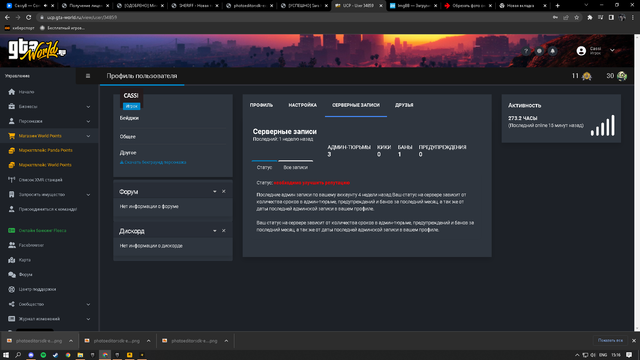
Task: Open the first photoeditorsdk download item menu
Action: pos(71,341)
